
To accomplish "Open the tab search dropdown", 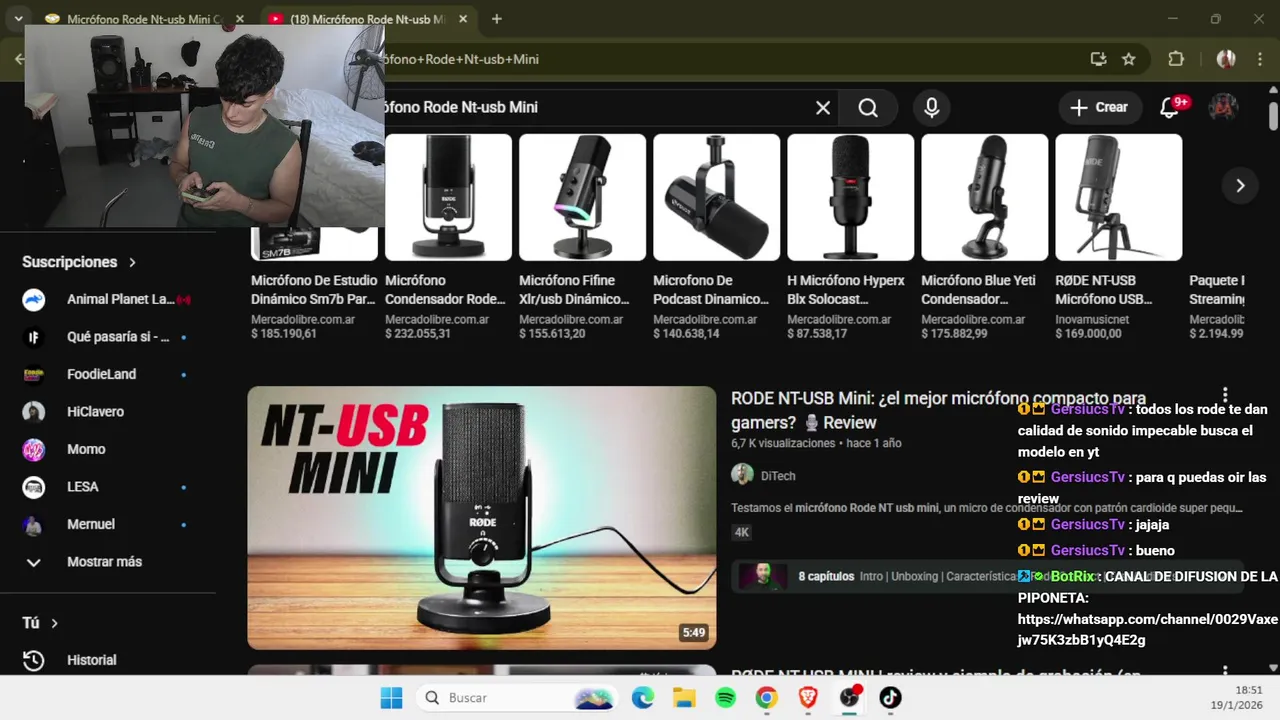I will 18,19.
